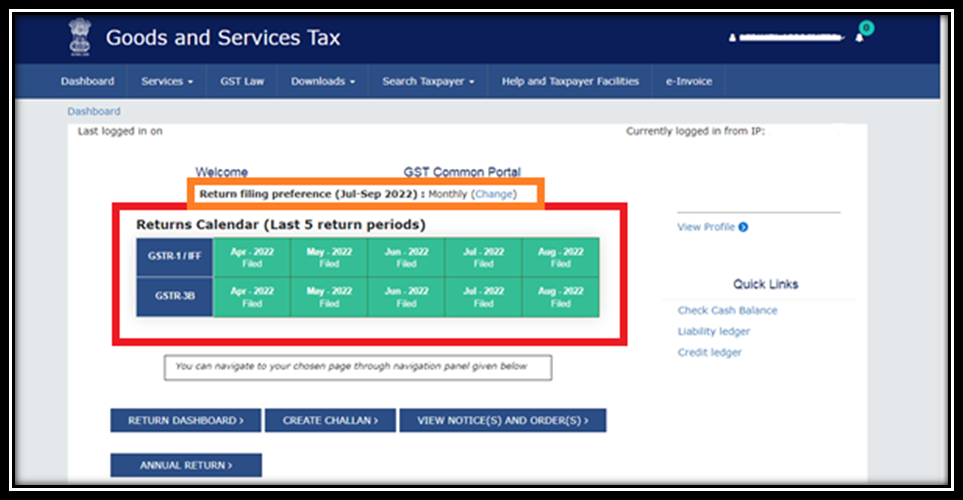Click the GSTR-1 / IFF row header

[174, 257]
